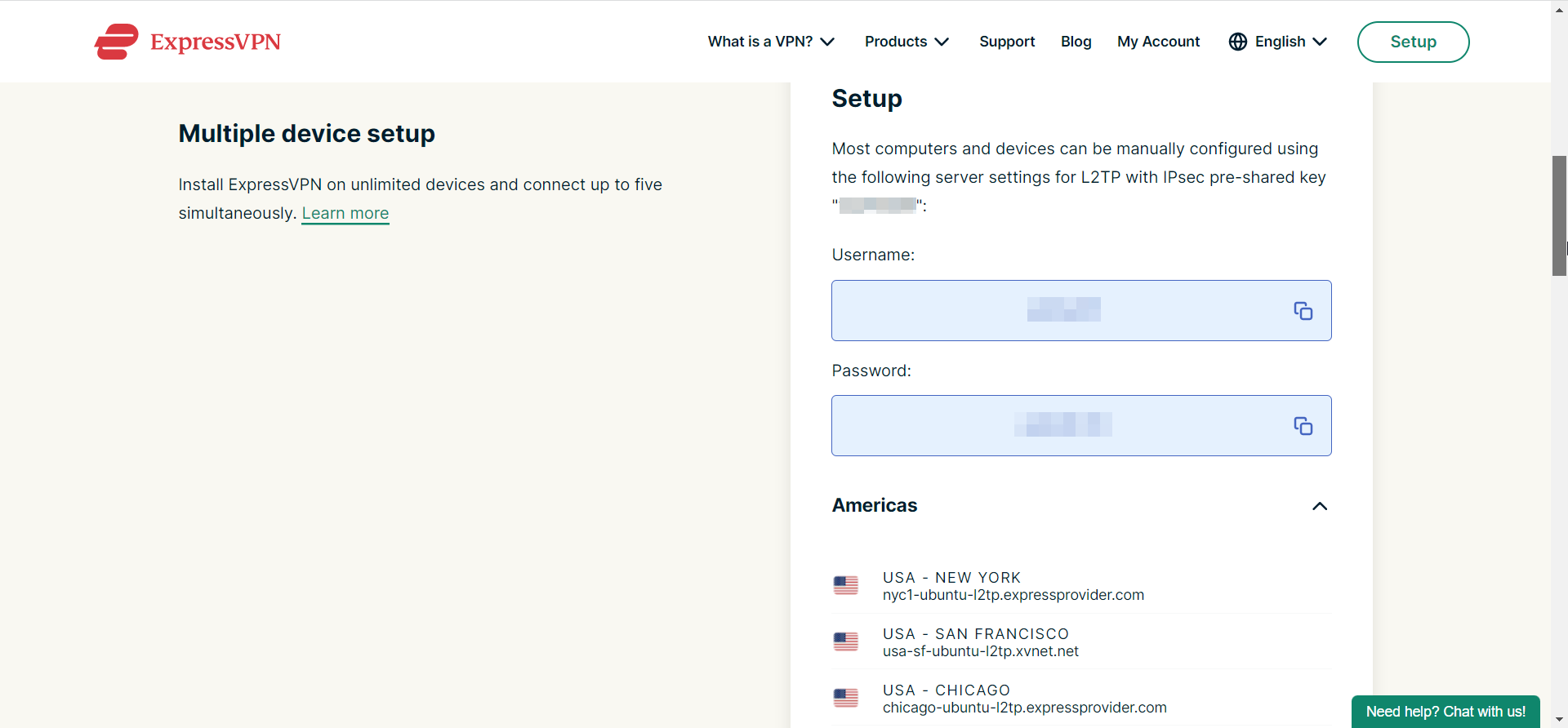Click the USA Chicago flag icon
The height and width of the screenshot is (728, 1568).
[x=846, y=698]
